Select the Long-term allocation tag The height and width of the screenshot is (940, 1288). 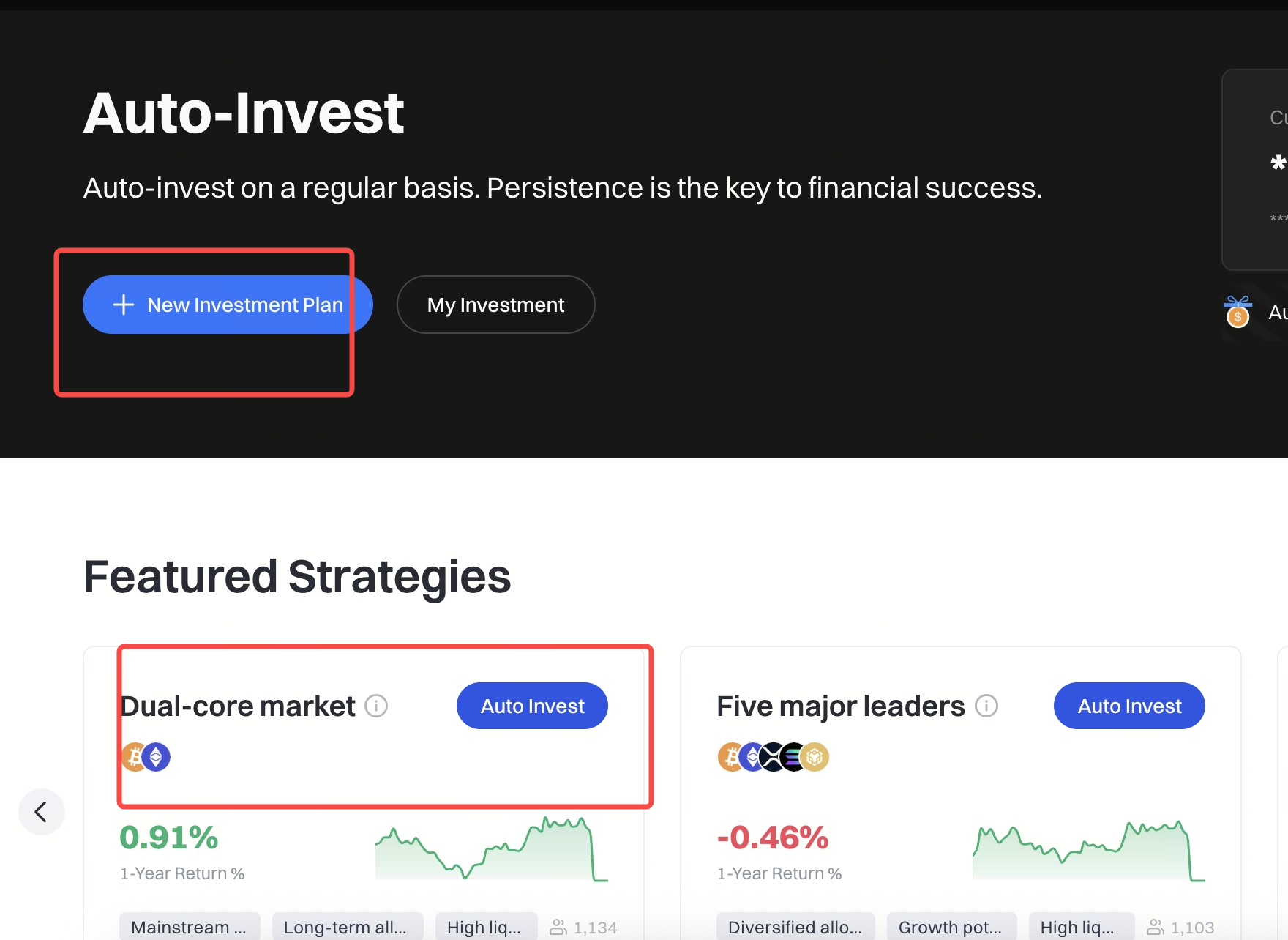[347, 927]
